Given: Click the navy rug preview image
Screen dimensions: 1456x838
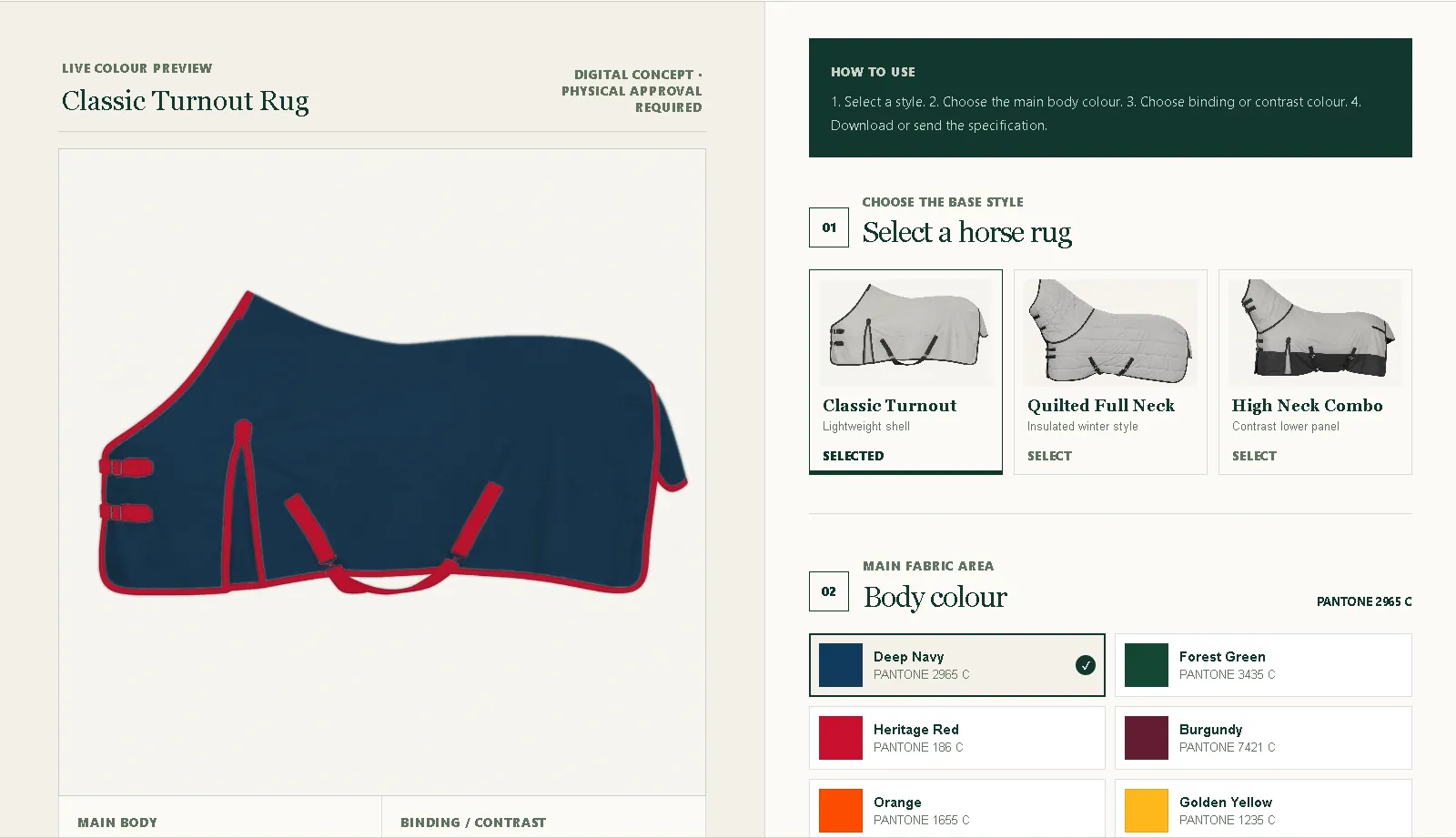Looking at the screenshot, I should [391, 443].
